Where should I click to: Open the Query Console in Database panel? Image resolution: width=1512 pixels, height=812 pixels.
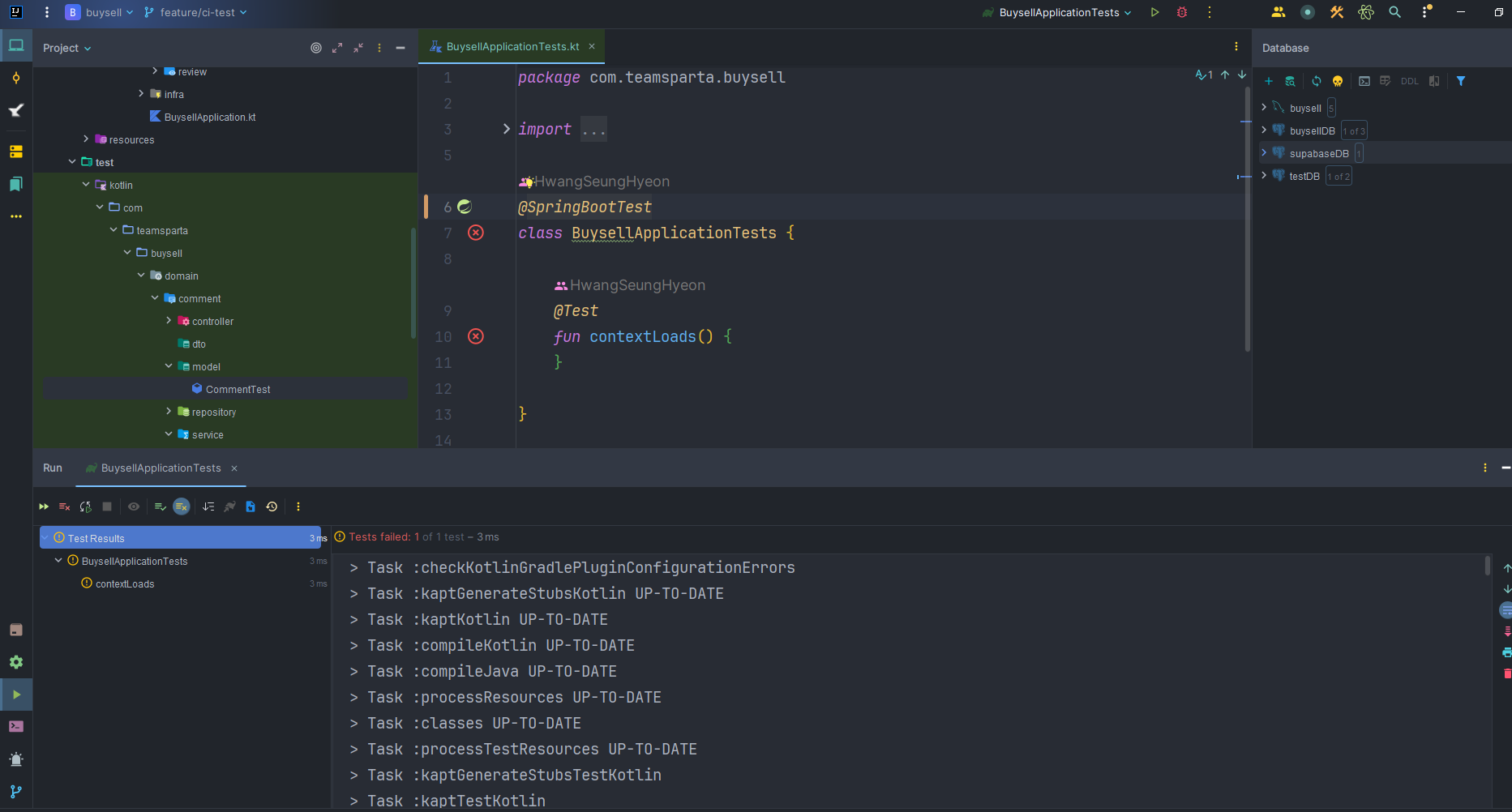[x=1364, y=81]
